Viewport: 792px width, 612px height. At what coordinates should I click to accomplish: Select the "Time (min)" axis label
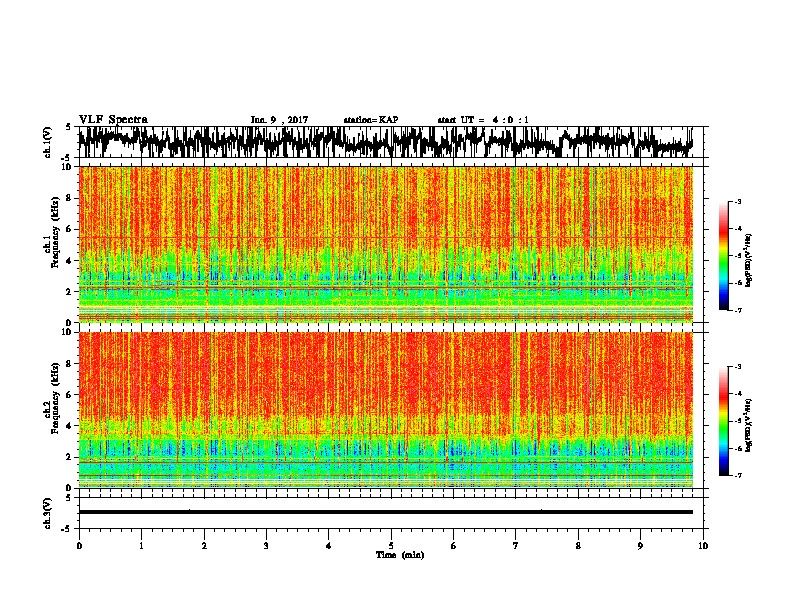[400, 555]
